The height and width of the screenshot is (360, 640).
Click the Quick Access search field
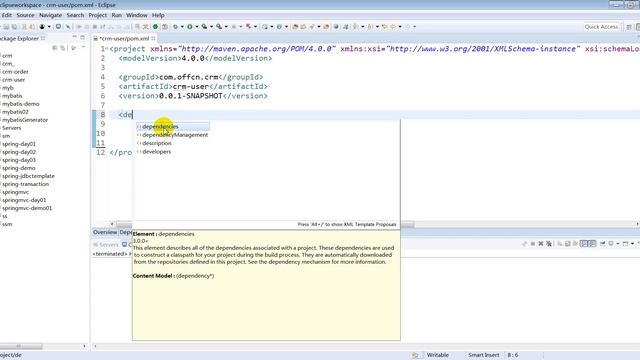pos(601,27)
